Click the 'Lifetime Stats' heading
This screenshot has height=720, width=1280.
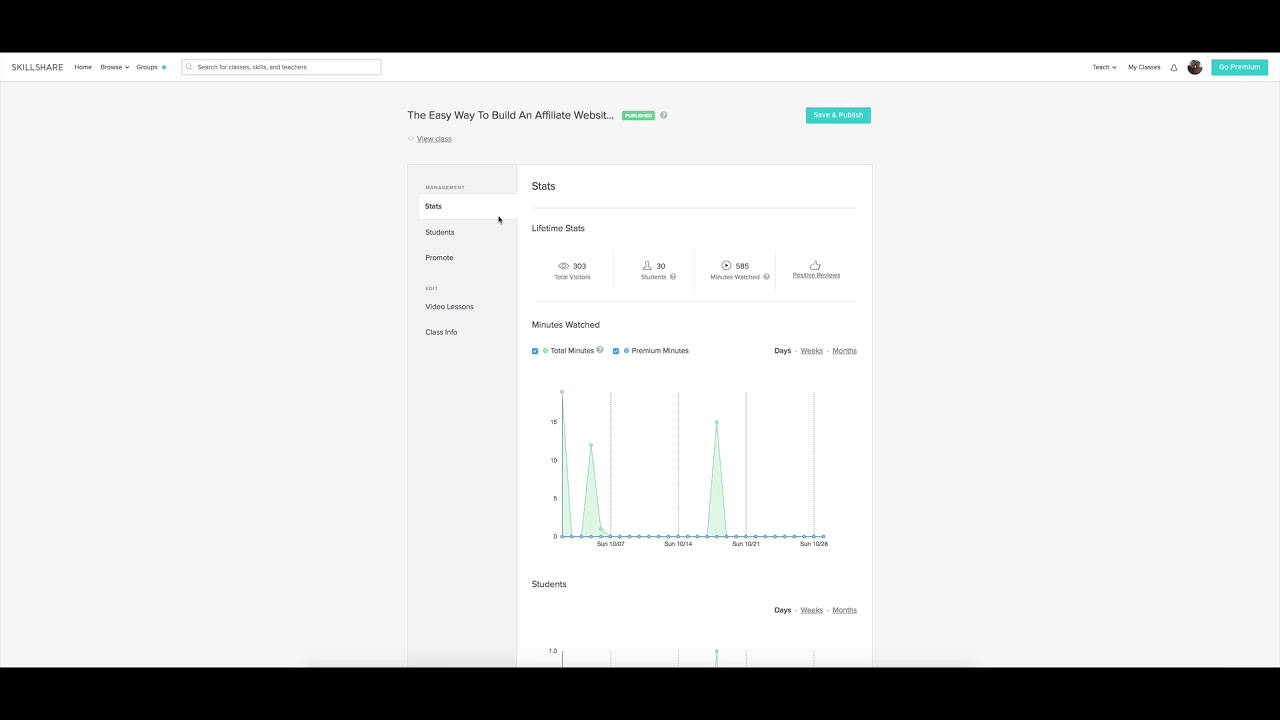click(558, 228)
